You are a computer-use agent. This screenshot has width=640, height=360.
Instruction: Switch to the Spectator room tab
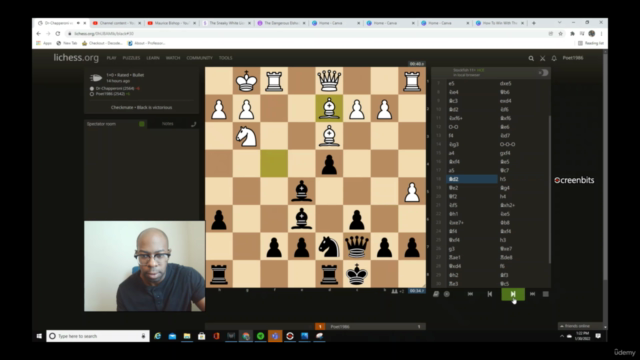point(101,124)
